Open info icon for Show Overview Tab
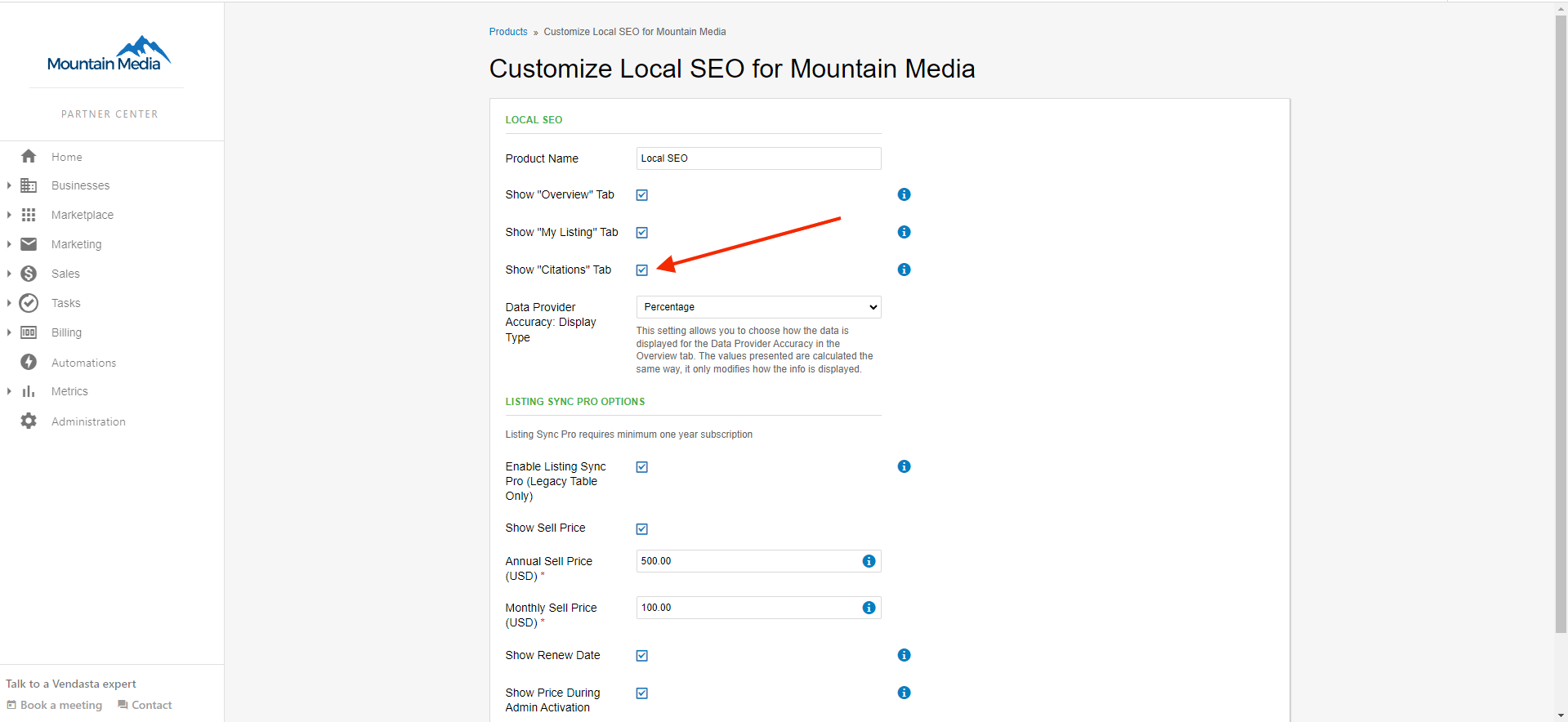The height and width of the screenshot is (722, 1568). pyautogui.click(x=904, y=194)
